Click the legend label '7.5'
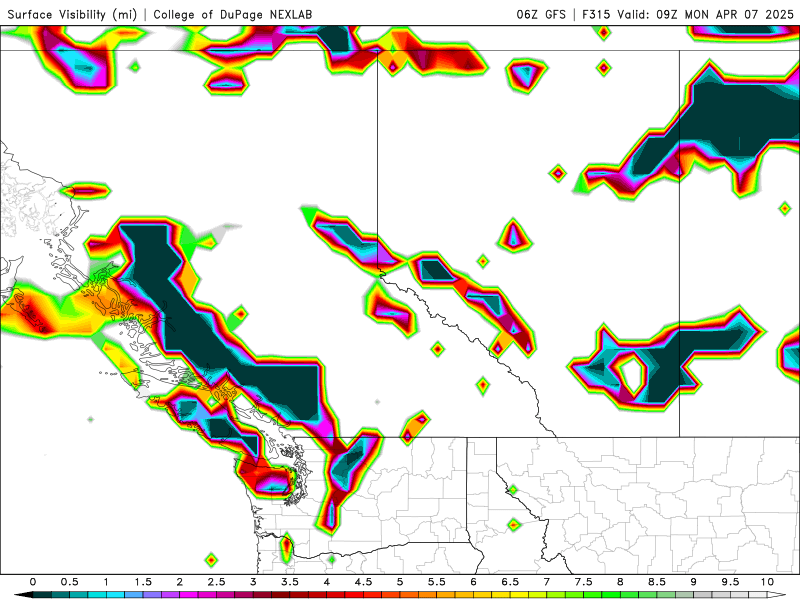 coord(584,582)
